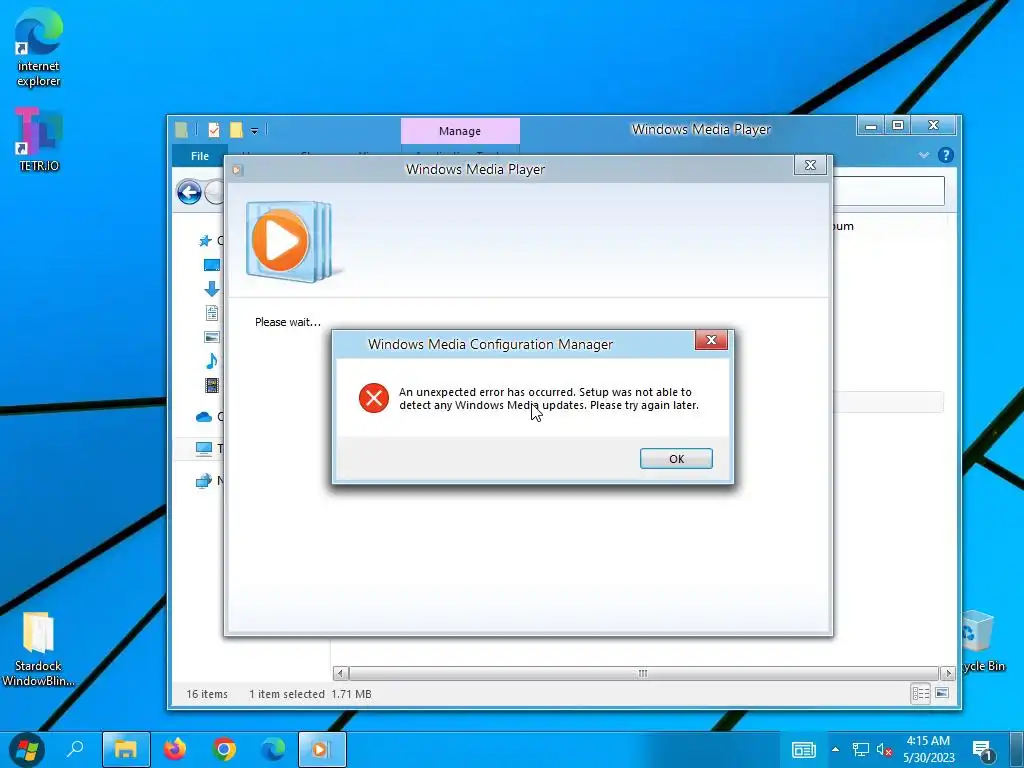Launch Firefox from the taskbar

click(174, 750)
